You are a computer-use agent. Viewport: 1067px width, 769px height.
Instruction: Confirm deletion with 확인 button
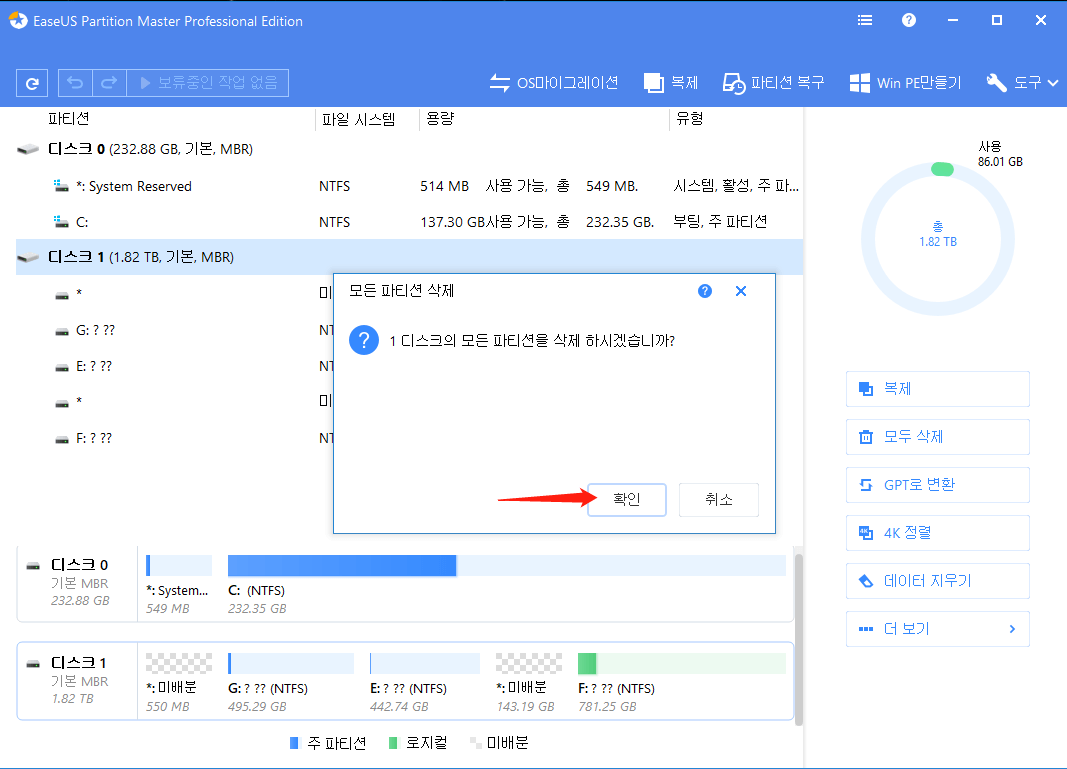tap(627, 499)
